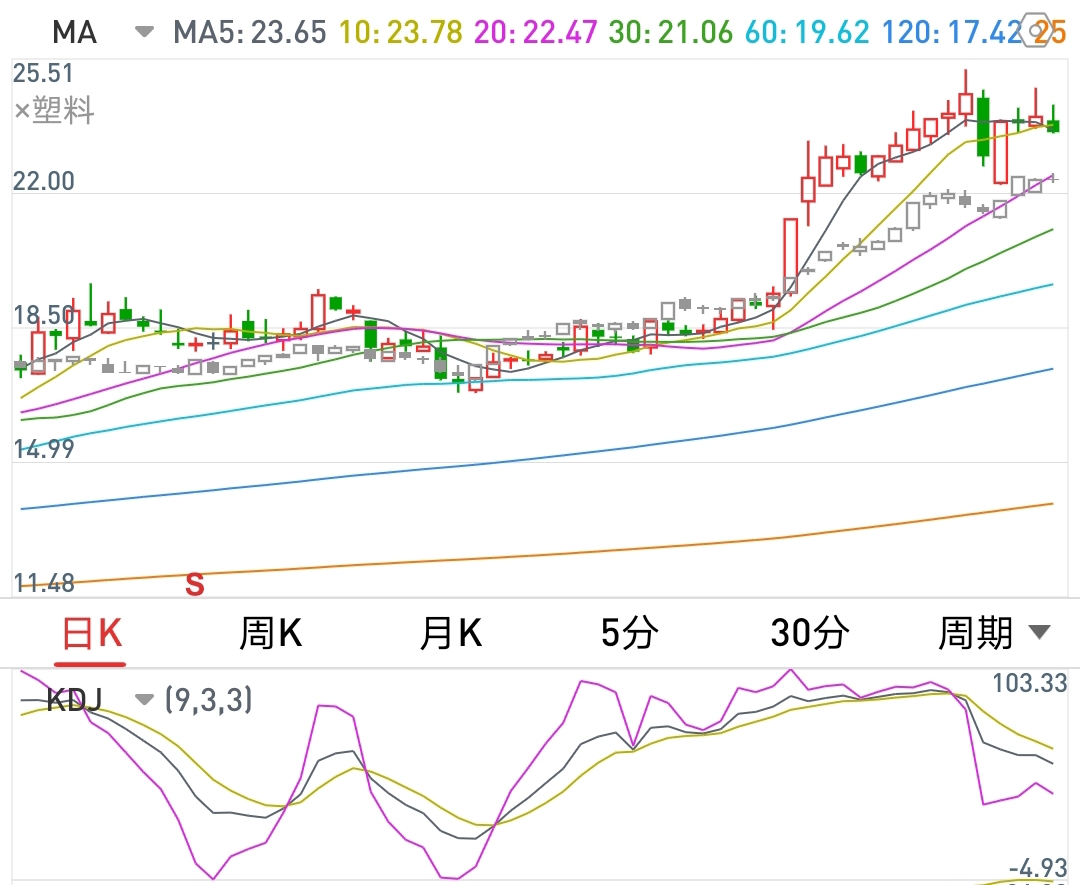Switch to the 5分 chart tab
This screenshot has height=885, width=1080.
click(x=630, y=633)
